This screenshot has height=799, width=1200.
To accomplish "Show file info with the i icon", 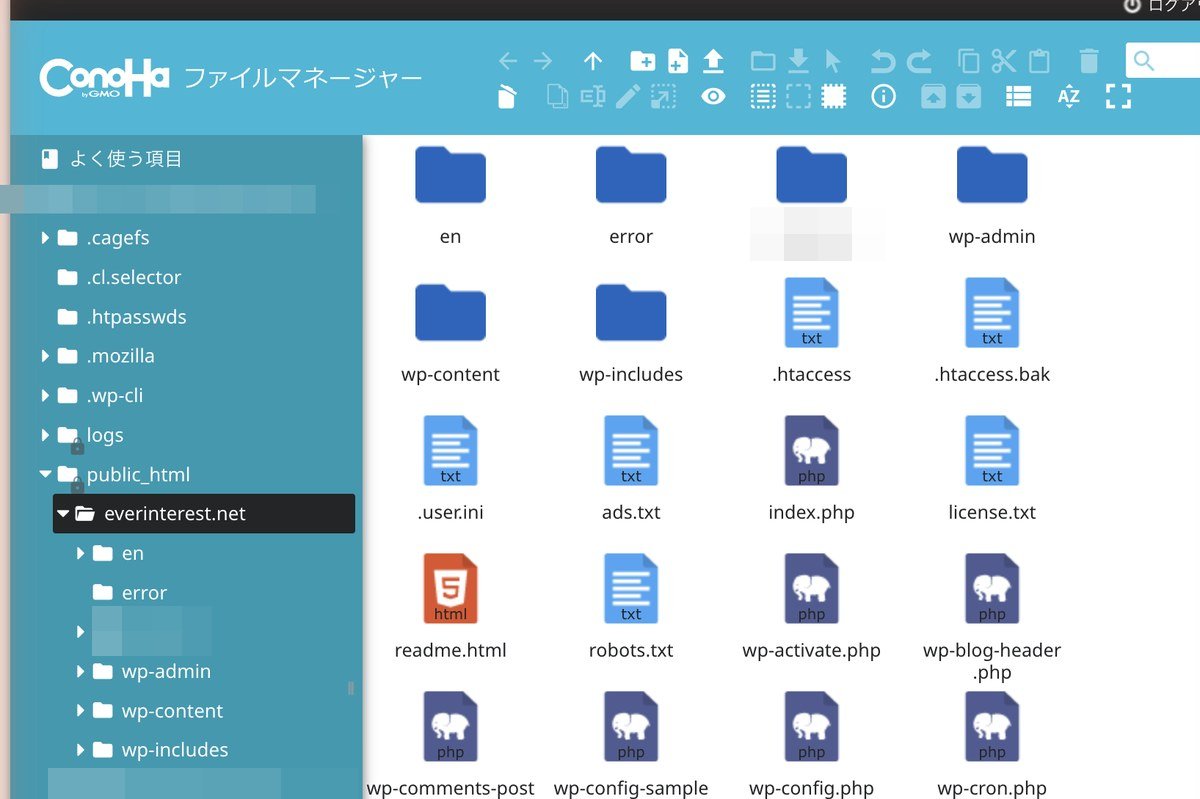I will pyautogui.click(x=883, y=97).
